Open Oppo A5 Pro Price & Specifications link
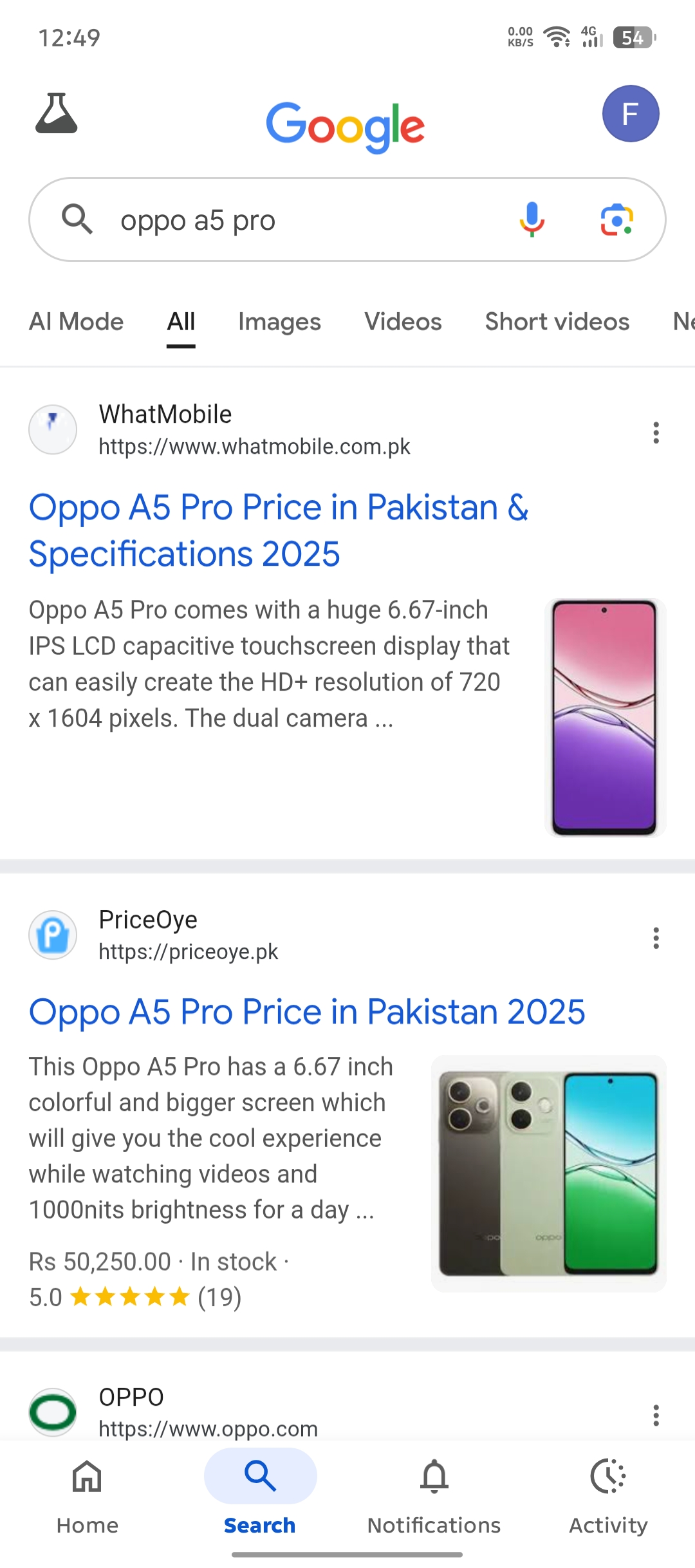Image resolution: width=695 pixels, height=1568 pixels. pyautogui.click(x=279, y=530)
